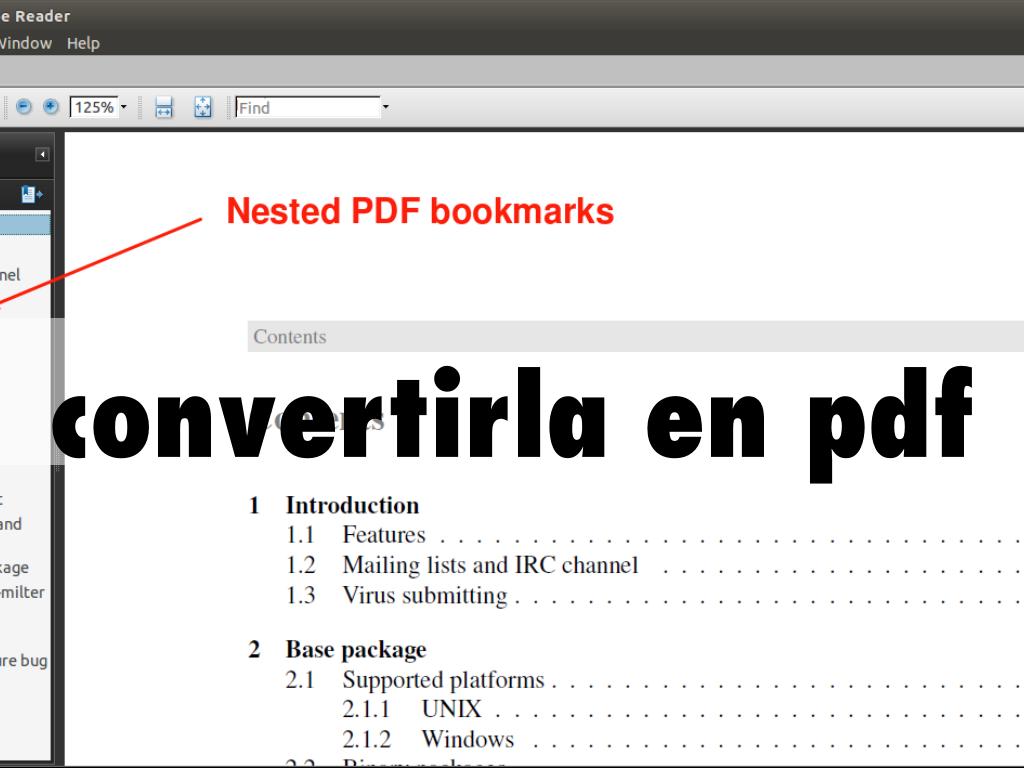Expand the Find options dropdown arrow
The width and height of the screenshot is (1024, 768).
(386, 107)
